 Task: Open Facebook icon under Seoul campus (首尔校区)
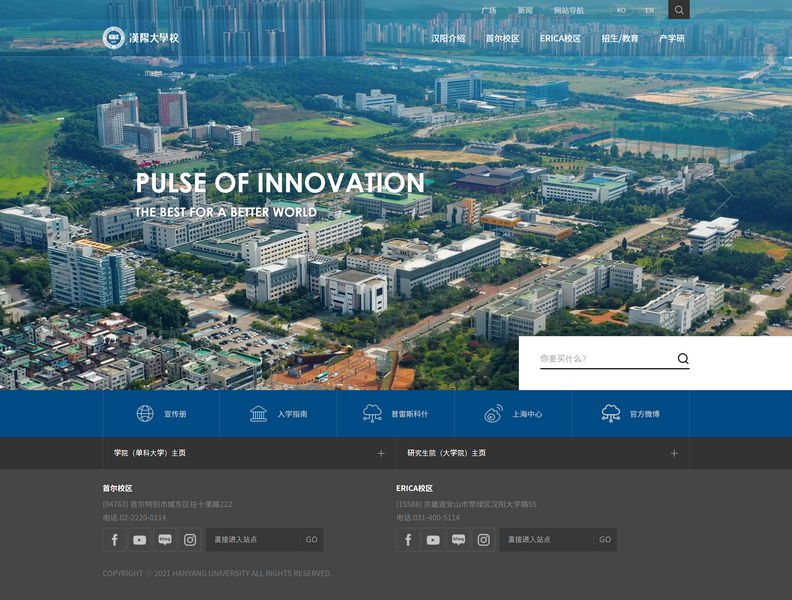[114, 540]
